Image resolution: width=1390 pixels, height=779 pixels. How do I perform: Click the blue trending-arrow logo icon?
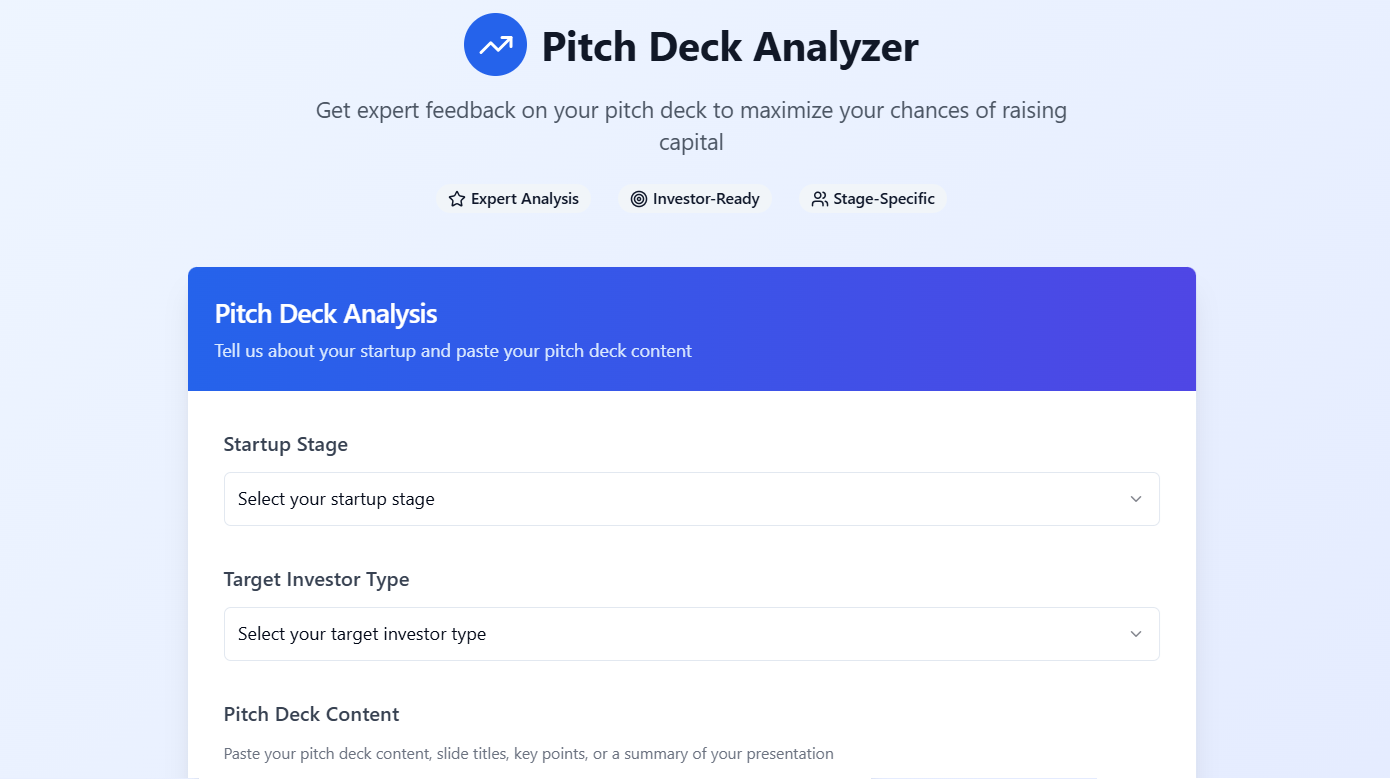[x=495, y=45]
